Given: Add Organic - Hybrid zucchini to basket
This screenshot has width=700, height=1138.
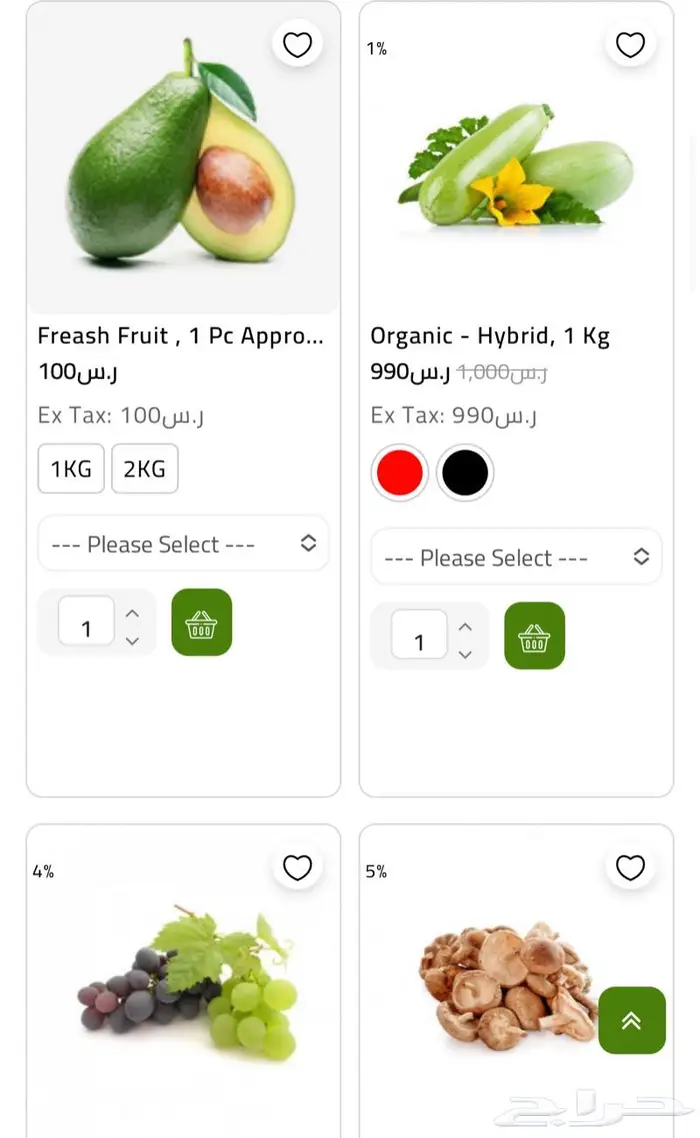Looking at the screenshot, I should click(534, 636).
